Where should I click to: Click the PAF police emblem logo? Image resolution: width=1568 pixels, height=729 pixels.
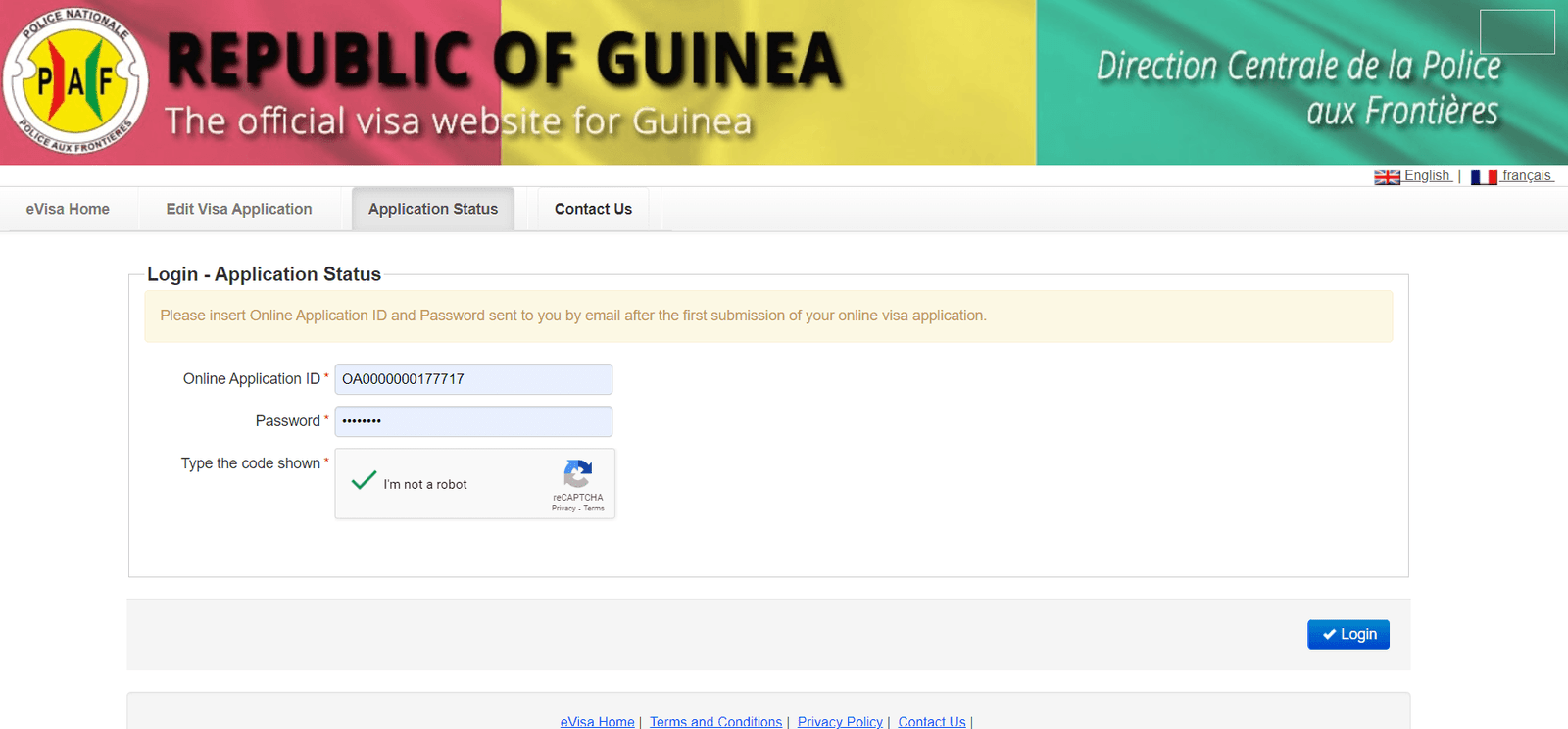pyautogui.click(x=75, y=81)
